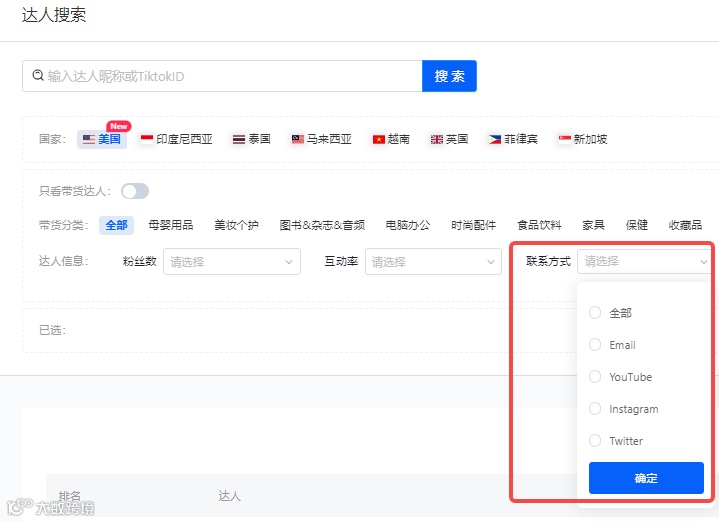The width and height of the screenshot is (719, 522).
Task: Click the UK flag icon
Action: coord(437,139)
